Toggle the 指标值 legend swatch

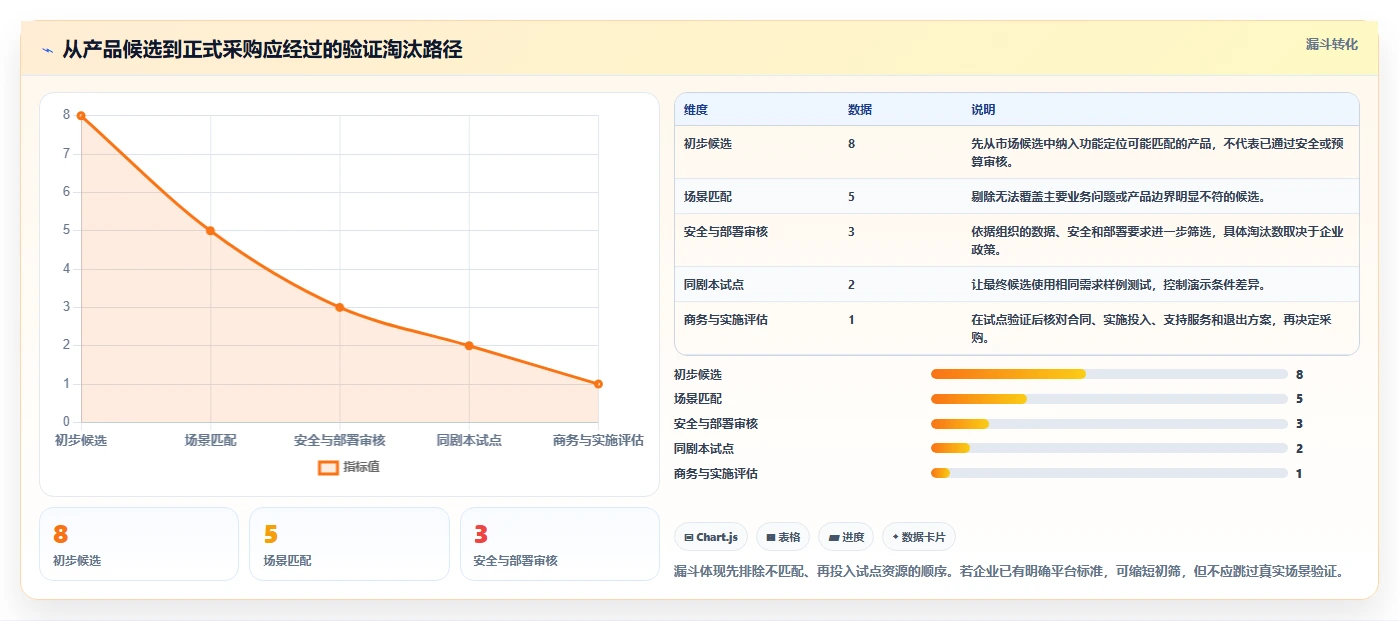point(328,467)
